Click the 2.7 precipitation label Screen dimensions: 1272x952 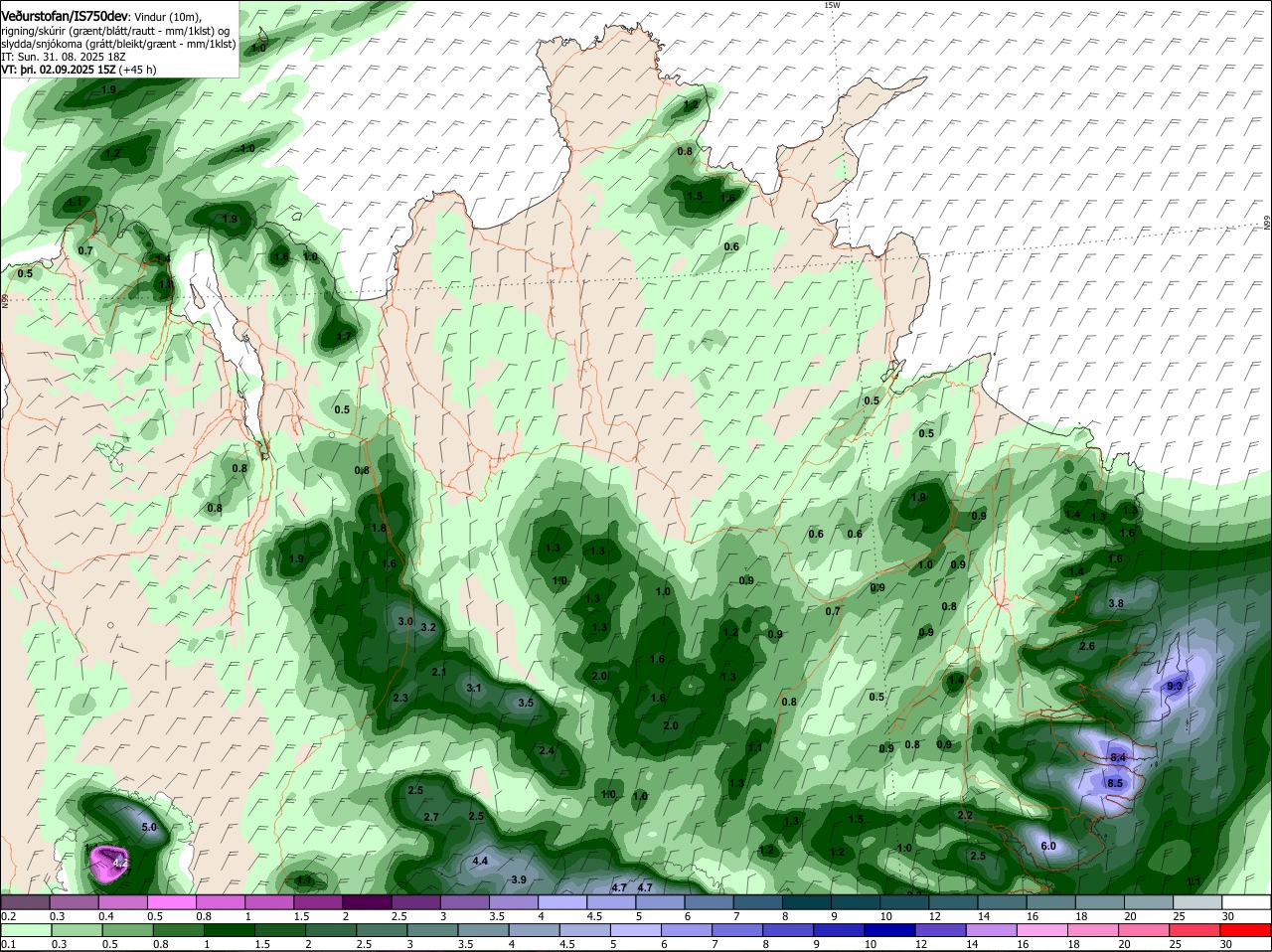(431, 817)
